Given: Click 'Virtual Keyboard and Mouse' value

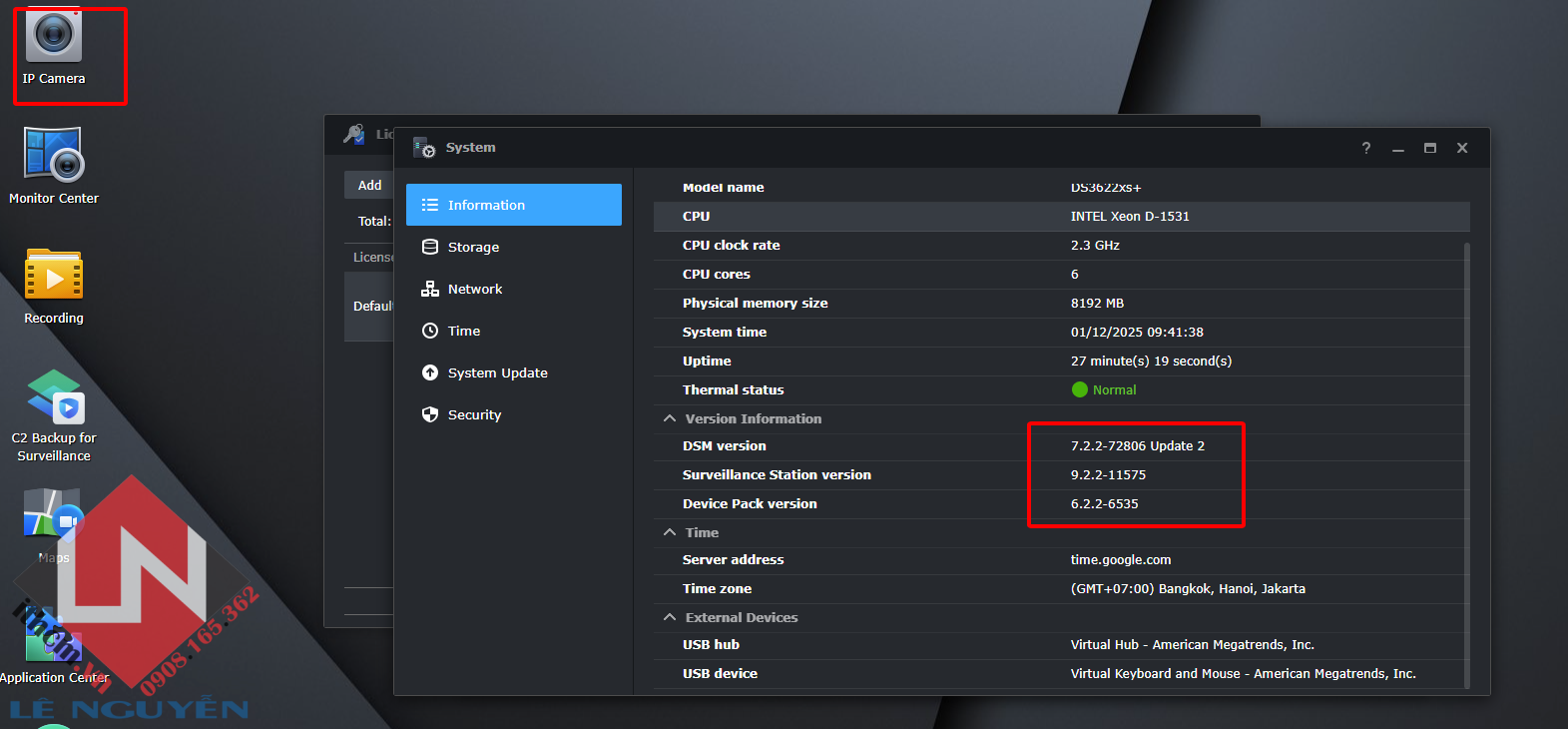Looking at the screenshot, I should point(1244,673).
